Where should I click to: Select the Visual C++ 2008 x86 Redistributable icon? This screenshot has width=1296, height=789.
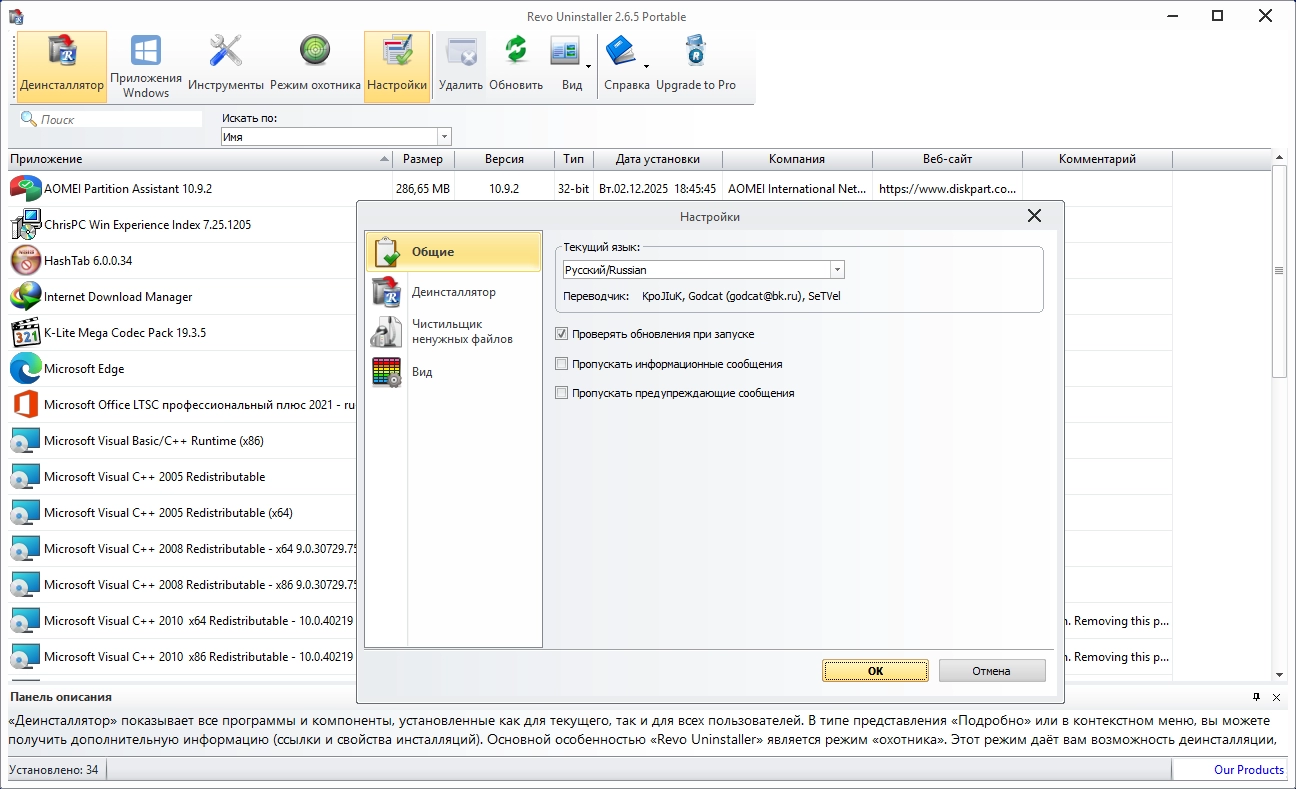(x=25, y=584)
